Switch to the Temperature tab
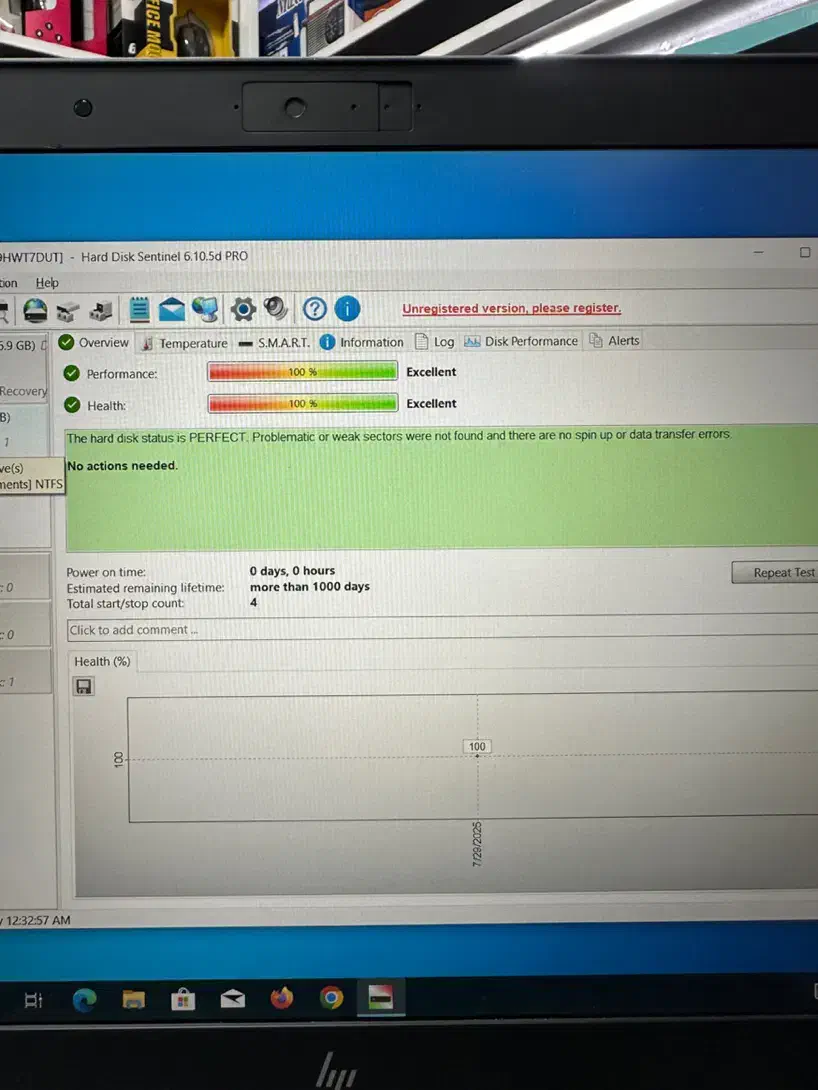Viewport: 818px width, 1090px height. pos(185,343)
